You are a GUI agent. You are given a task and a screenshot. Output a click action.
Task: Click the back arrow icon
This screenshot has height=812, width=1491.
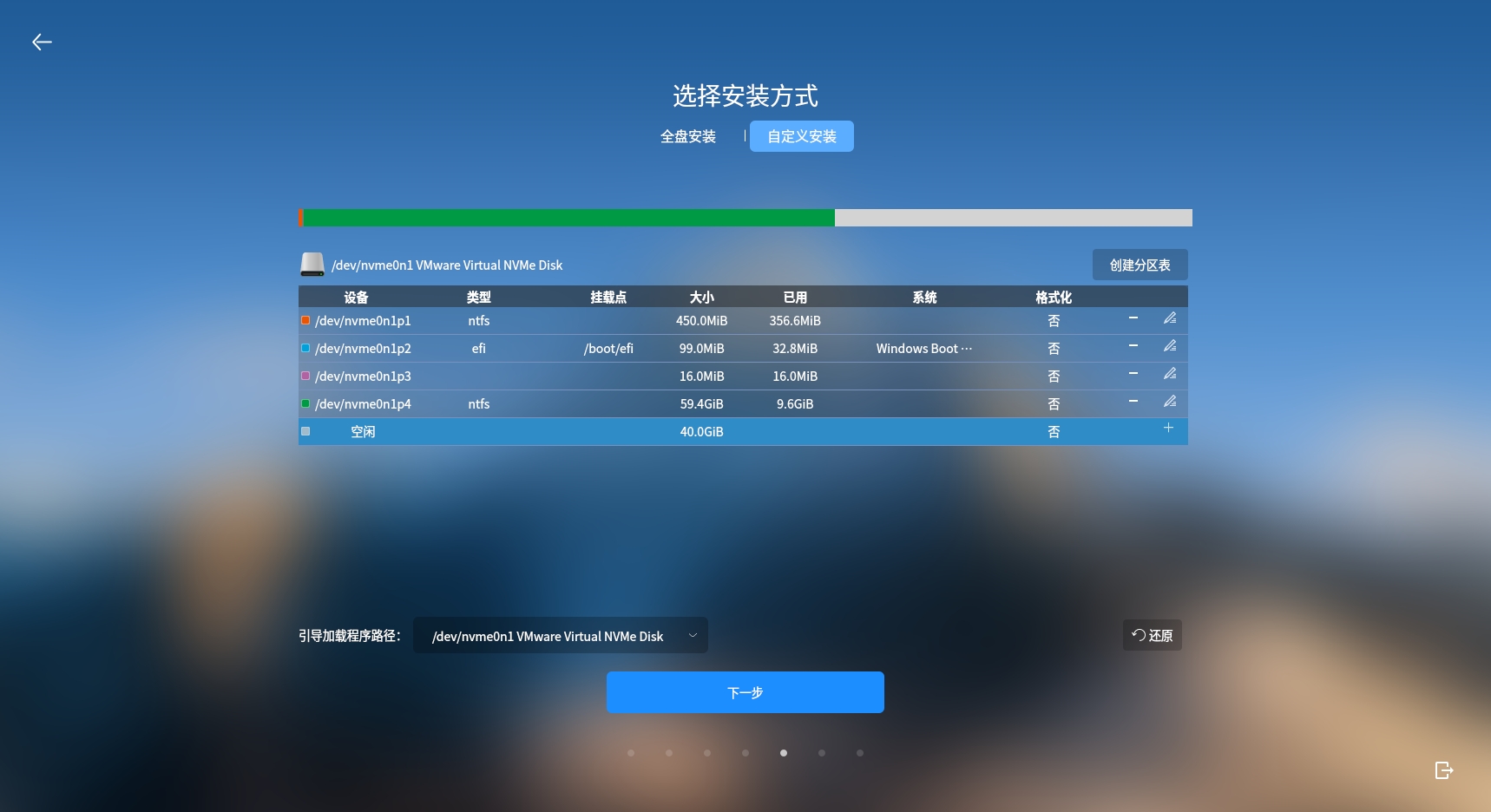42,42
